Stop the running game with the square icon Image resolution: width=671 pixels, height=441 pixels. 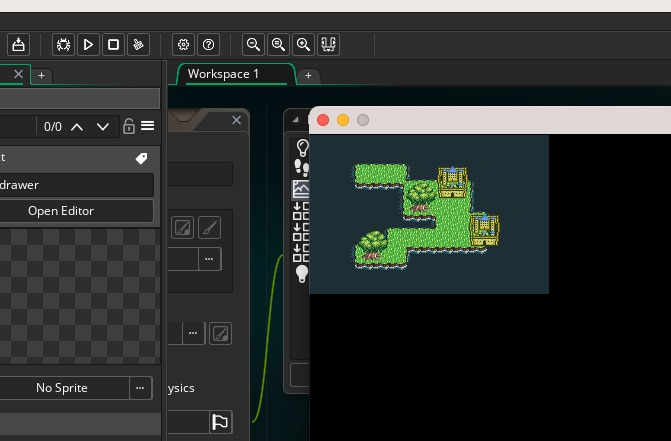point(113,44)
